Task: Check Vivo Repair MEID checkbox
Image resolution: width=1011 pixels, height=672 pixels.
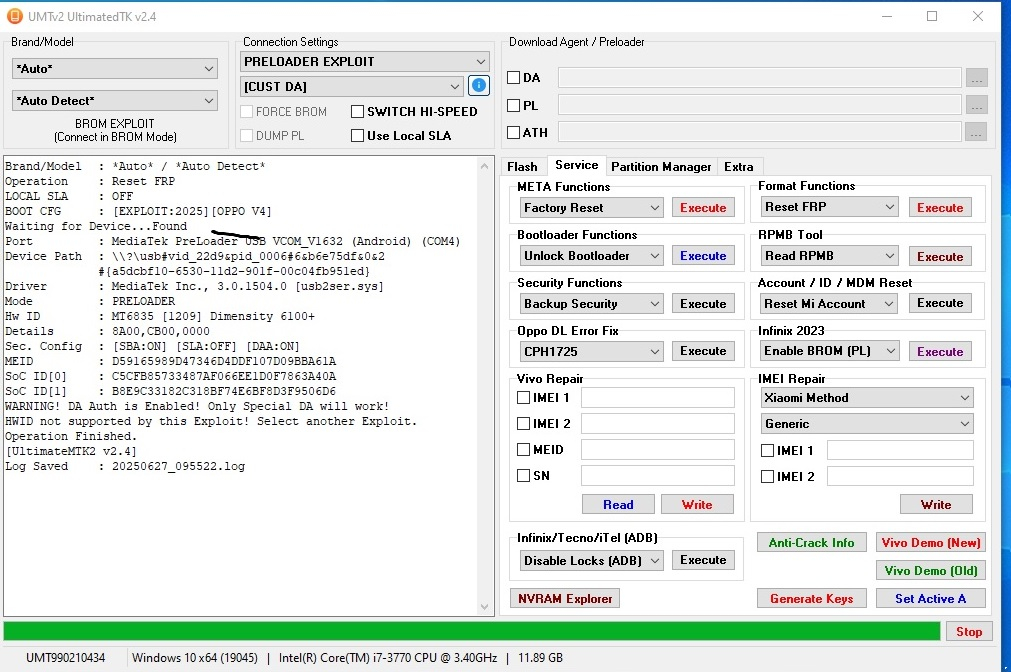Action: coord(524,450)
